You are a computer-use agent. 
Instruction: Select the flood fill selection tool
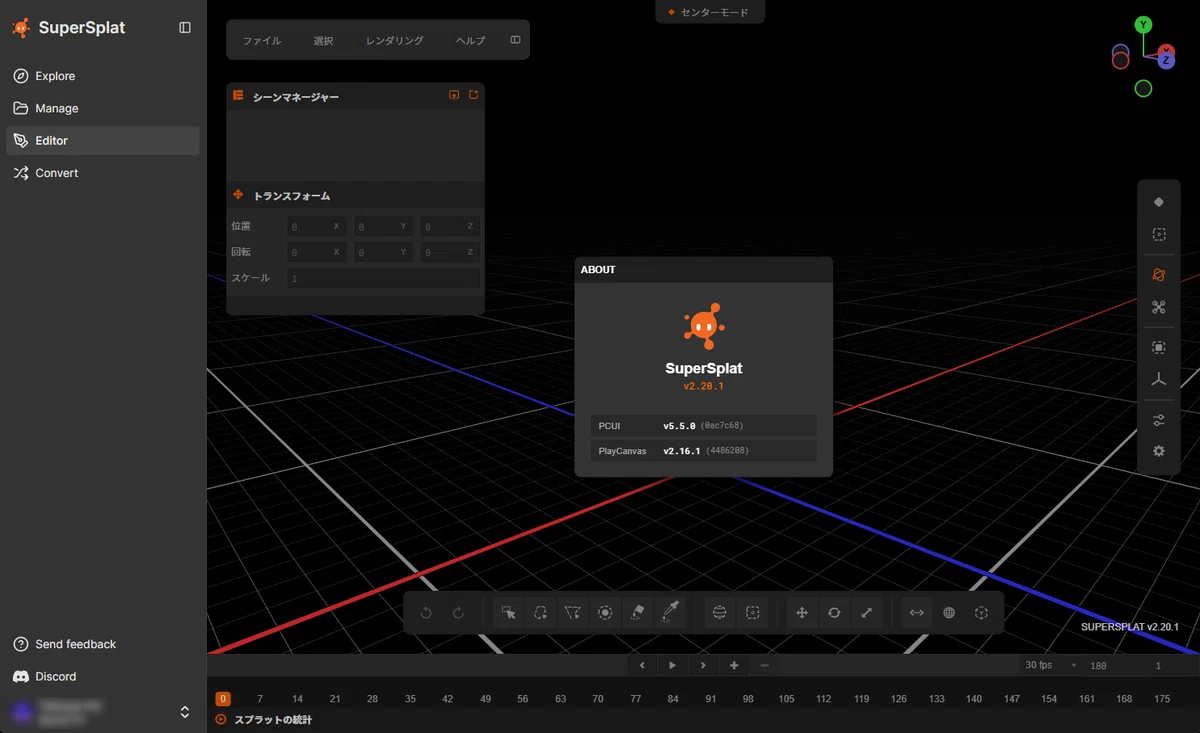tap(637, 613)
